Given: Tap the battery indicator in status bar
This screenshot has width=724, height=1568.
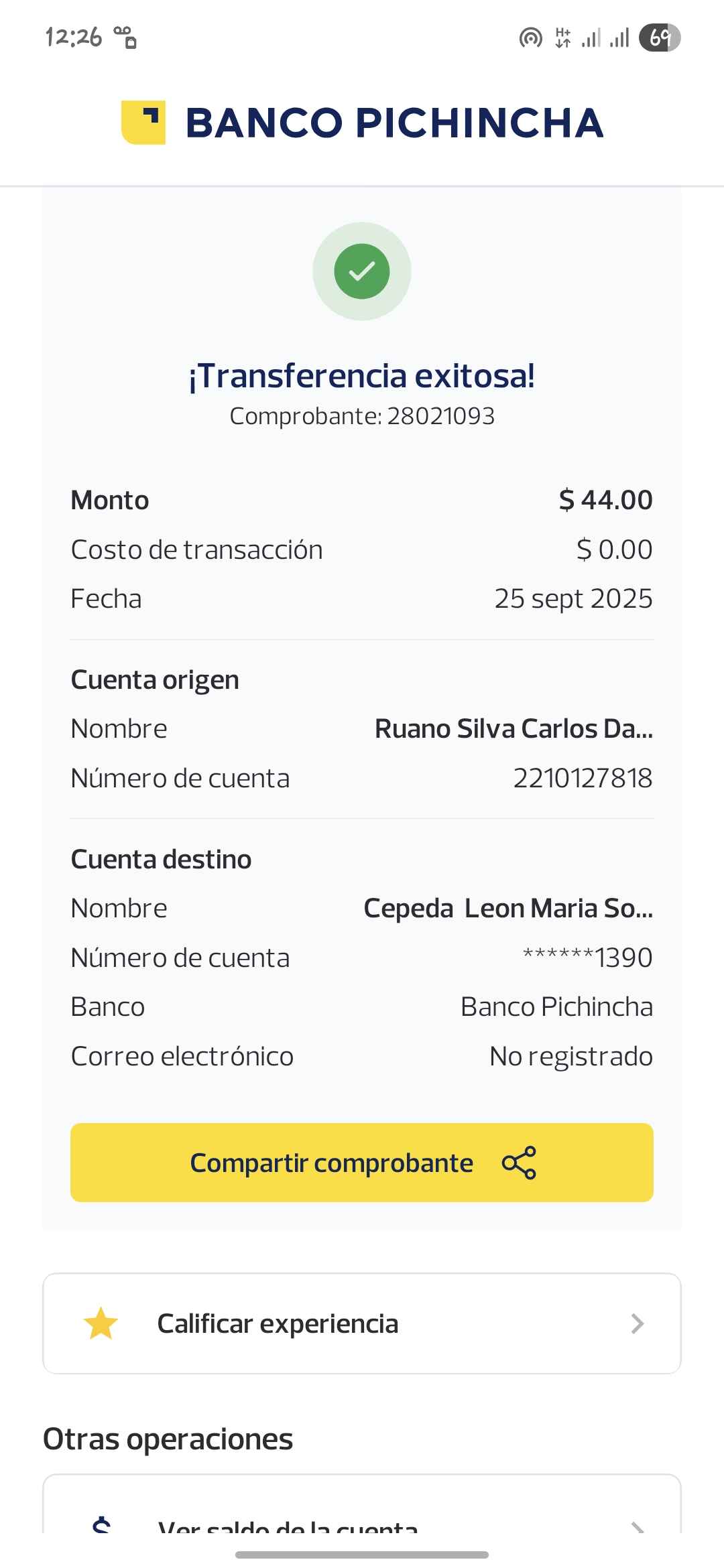Looking at the screenshot, I should coord(660,38).
